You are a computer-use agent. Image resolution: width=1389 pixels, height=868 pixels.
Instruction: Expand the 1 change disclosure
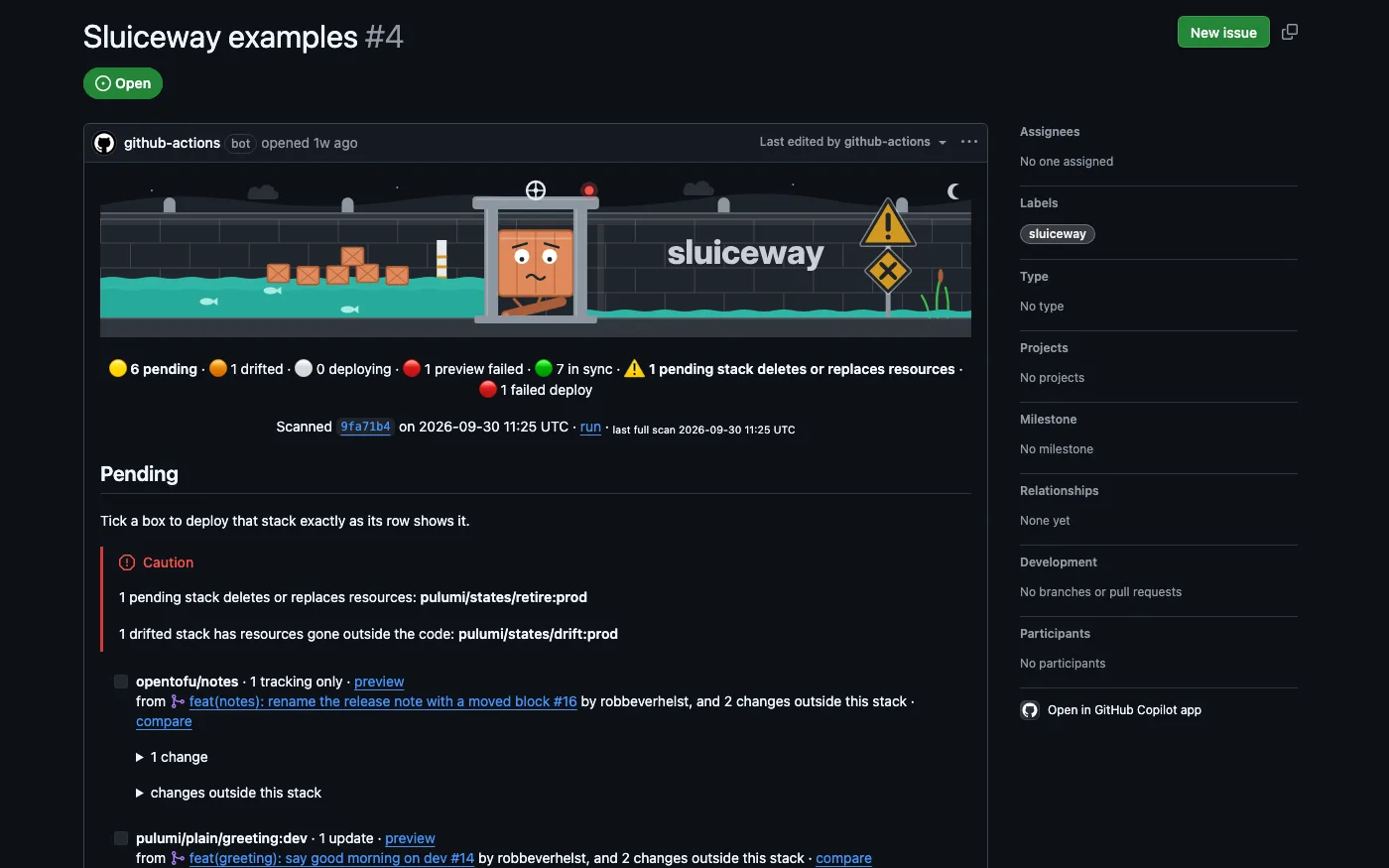point(172,757)
